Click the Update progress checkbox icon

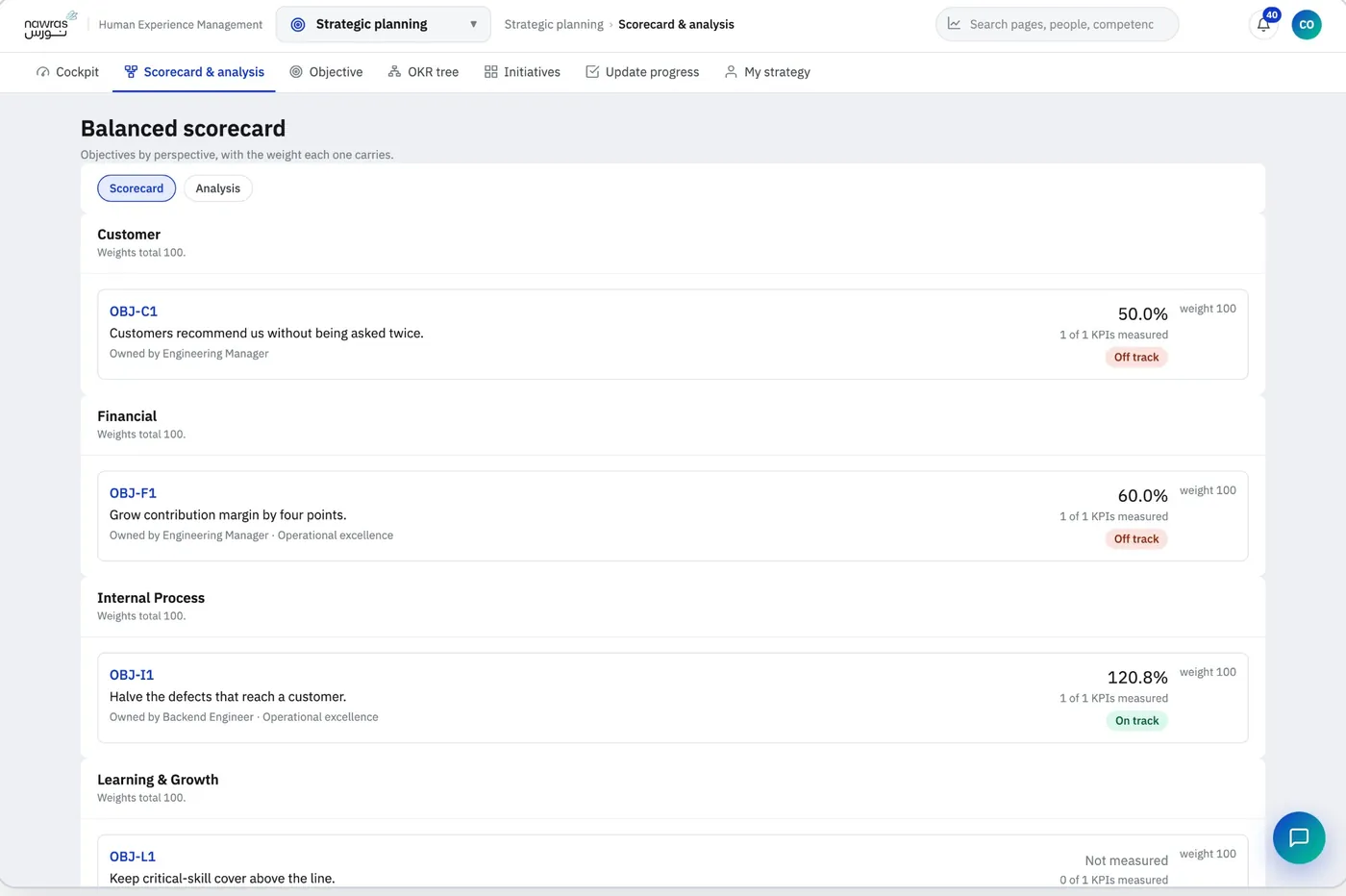pyautogui.click(x=592, y=72)
